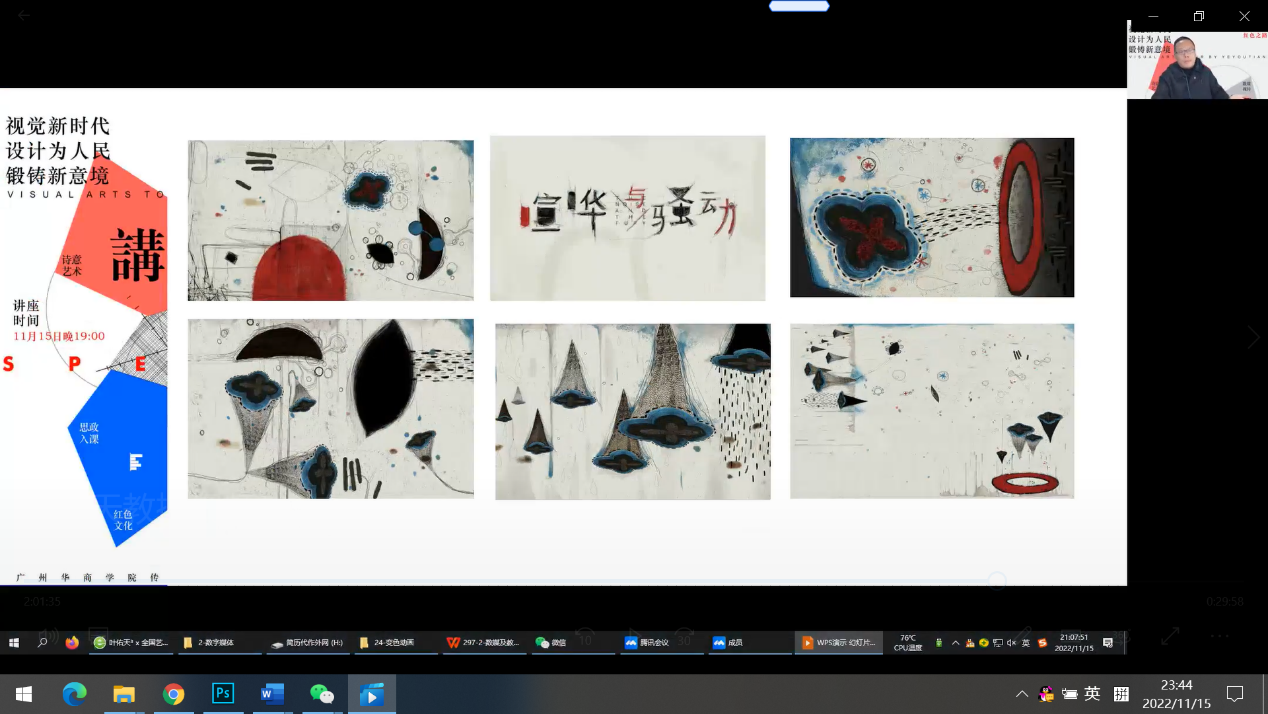Viewport: 1268px width, 714px height.
Task: Open Microsoft Edge from the taskbar
Action: [74, 694]
